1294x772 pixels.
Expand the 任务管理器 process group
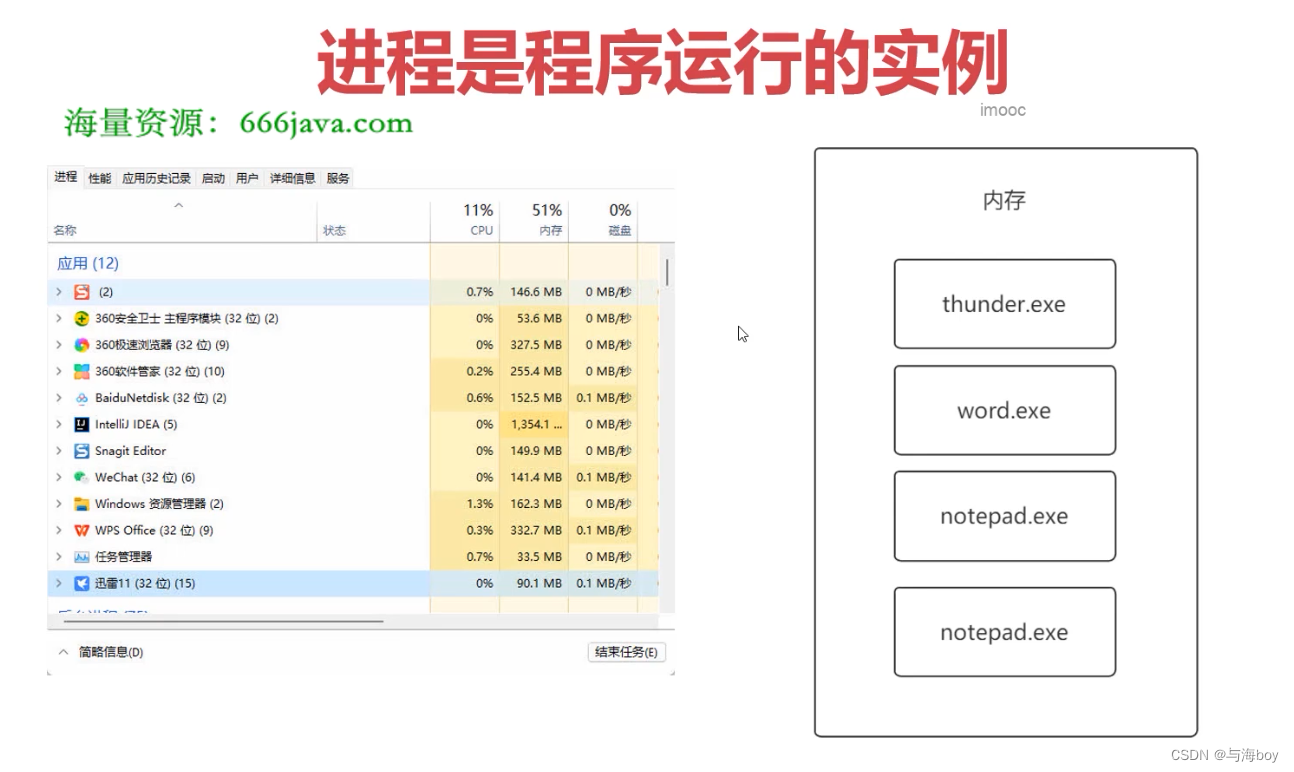(59, 557)
